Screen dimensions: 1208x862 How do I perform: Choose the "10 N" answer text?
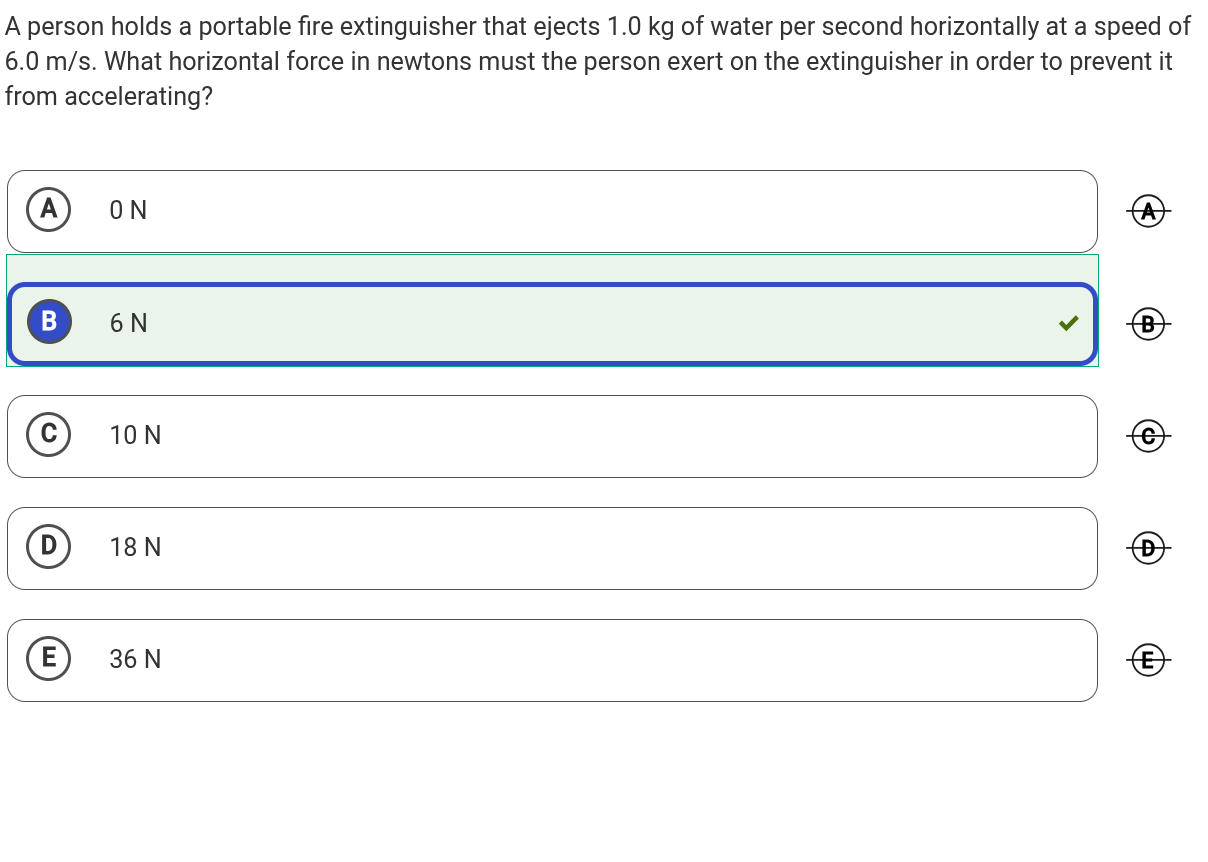coord(135,435)
